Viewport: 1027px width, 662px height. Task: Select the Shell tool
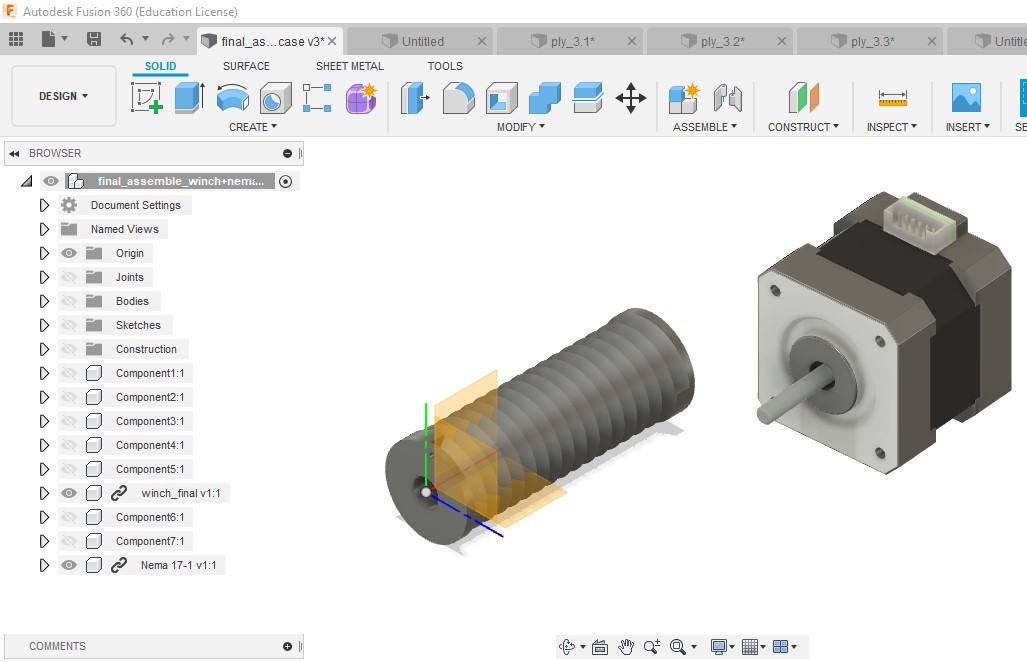click(x=502, y=98)
